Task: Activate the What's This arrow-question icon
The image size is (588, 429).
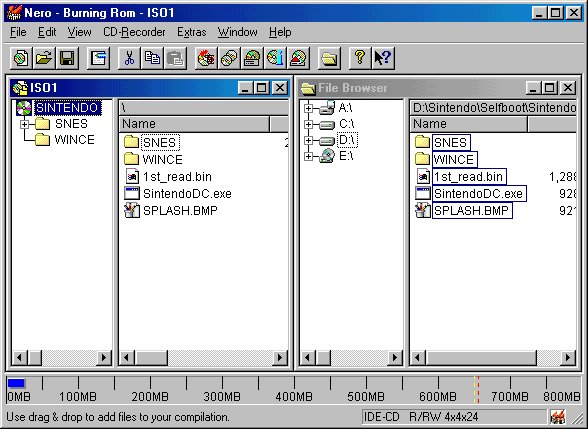Action: tap(383, 58)
